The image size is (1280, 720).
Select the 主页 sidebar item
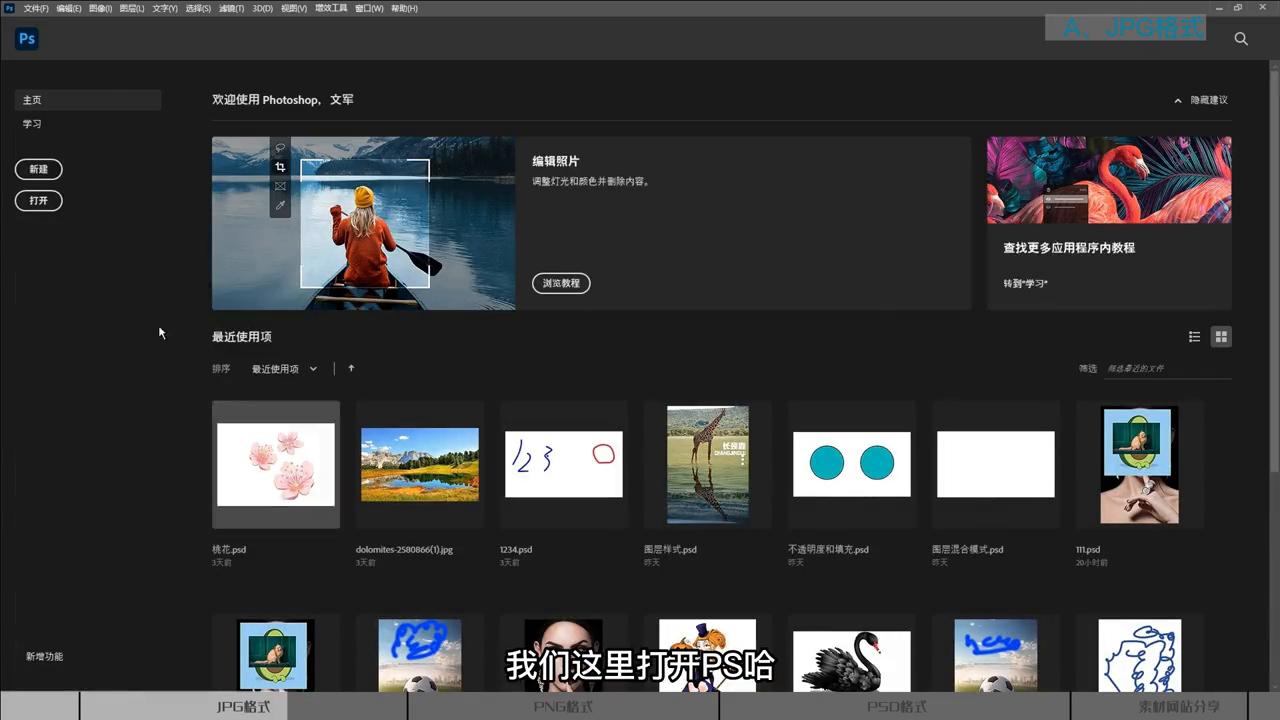pos(33,100)
